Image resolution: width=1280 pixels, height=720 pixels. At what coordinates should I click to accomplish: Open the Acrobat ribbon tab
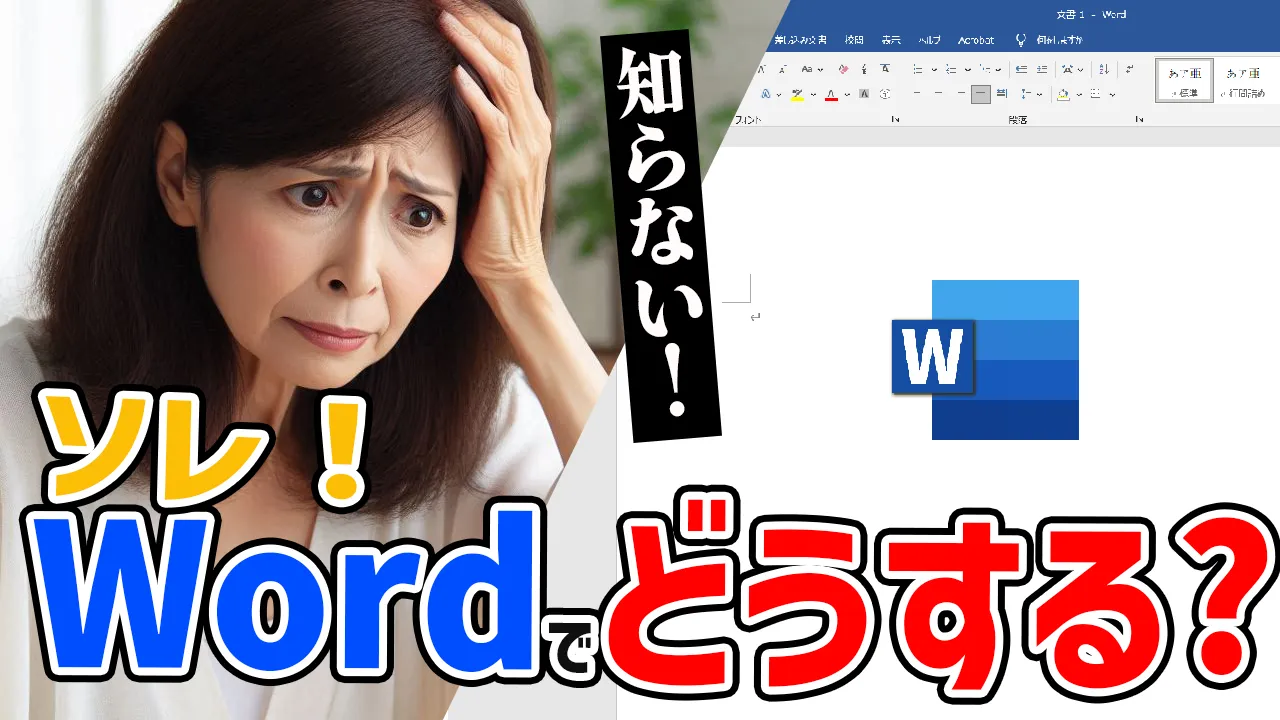tap(976, 40)
